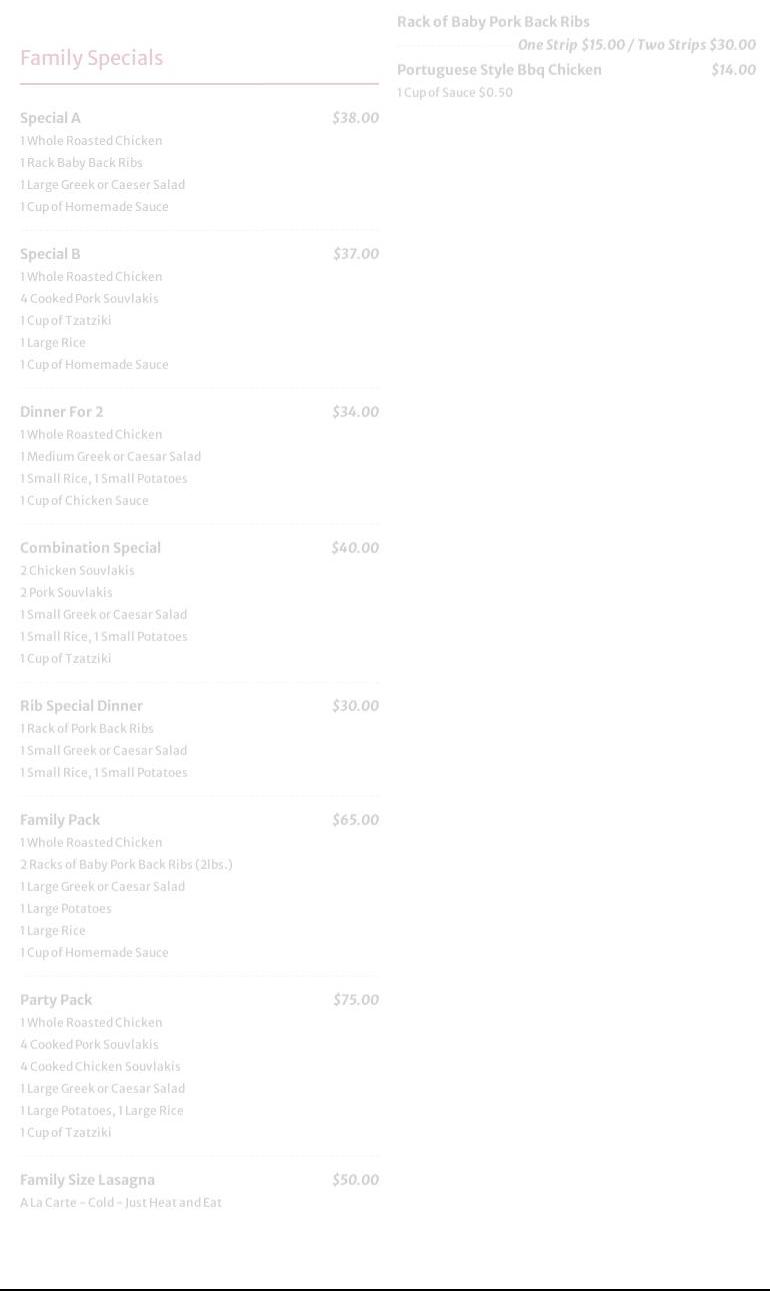Click Family Size Lasagna title
The height and width of the screenshot is (1291, 770).
pyautogui.click(x=87, y=1180)
